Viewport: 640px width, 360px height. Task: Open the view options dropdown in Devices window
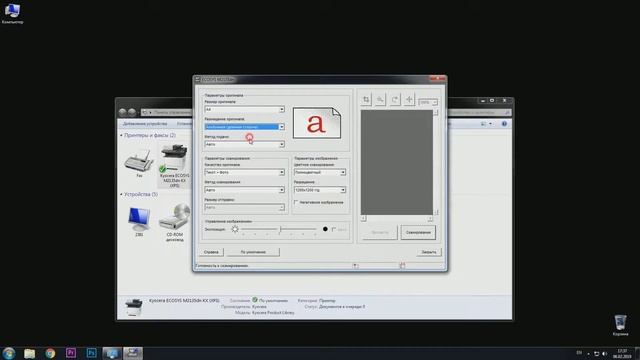[490, 124]
